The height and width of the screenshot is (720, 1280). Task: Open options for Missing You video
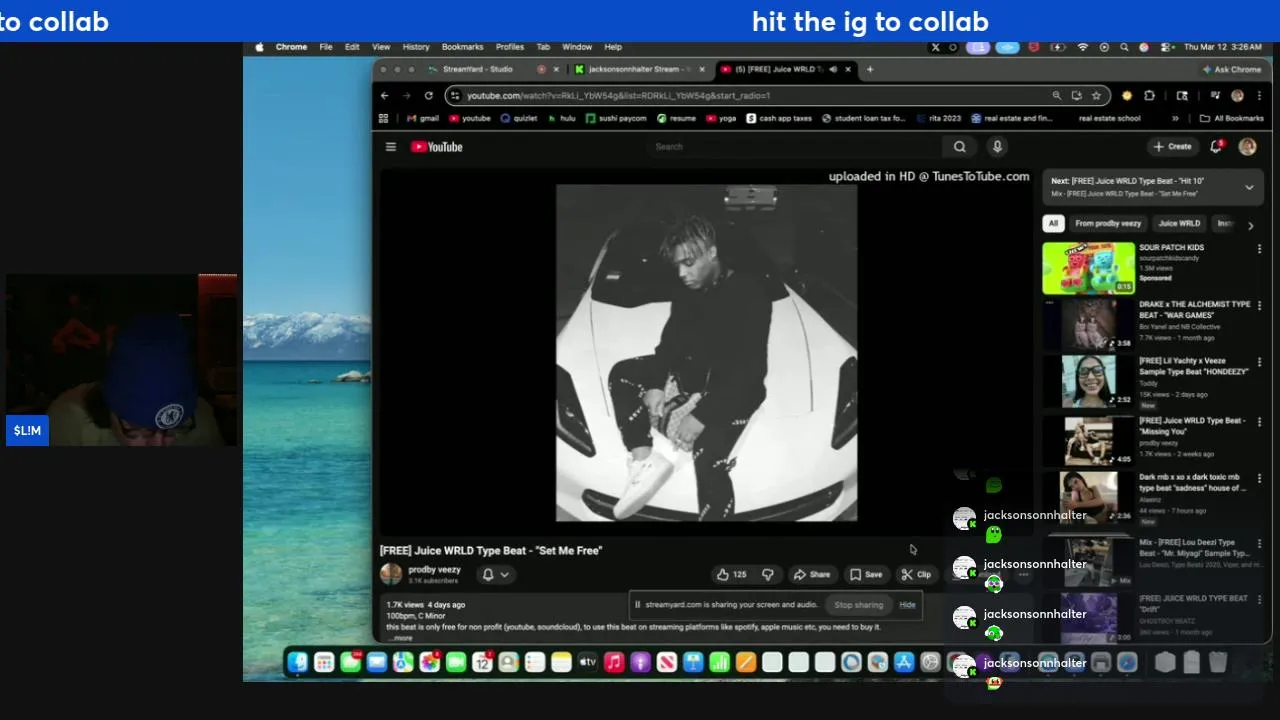point(1259,422)
